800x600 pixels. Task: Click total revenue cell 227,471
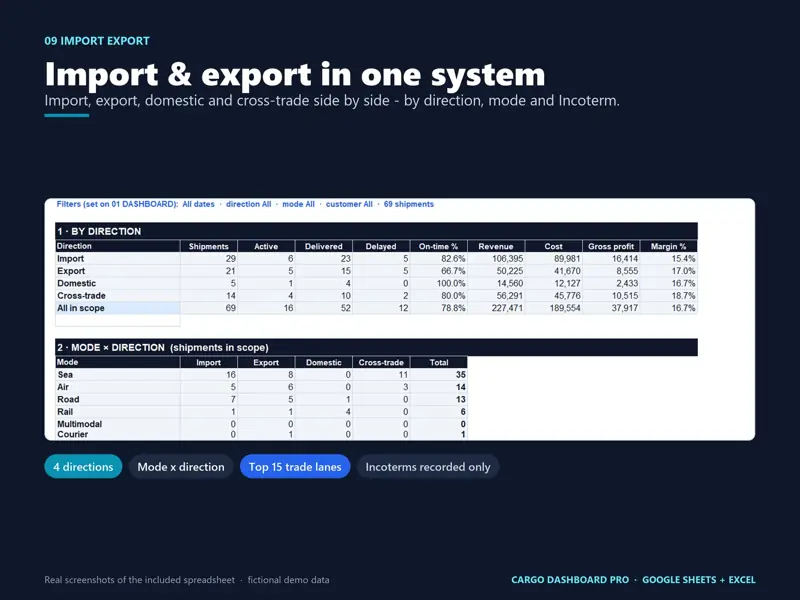496,308
